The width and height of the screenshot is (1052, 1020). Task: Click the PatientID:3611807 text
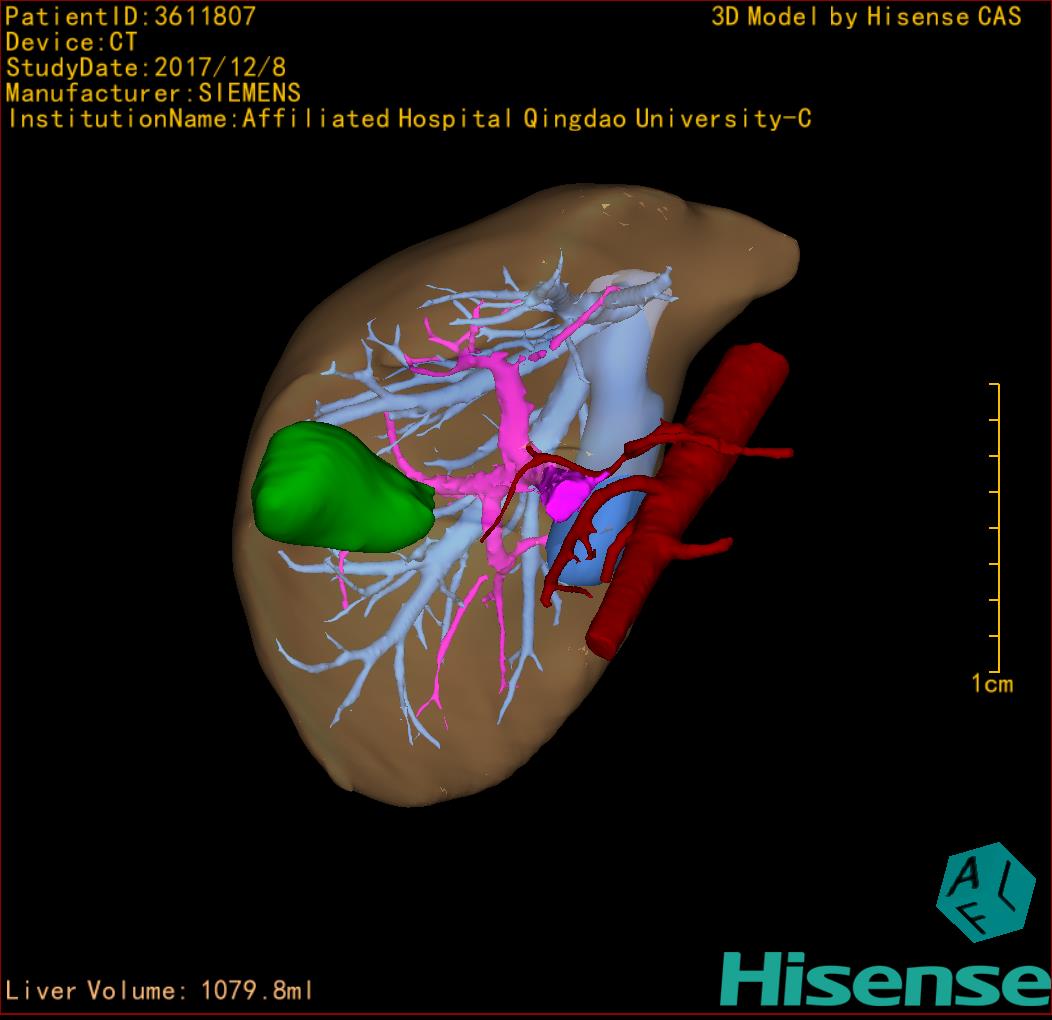[131, 16]
